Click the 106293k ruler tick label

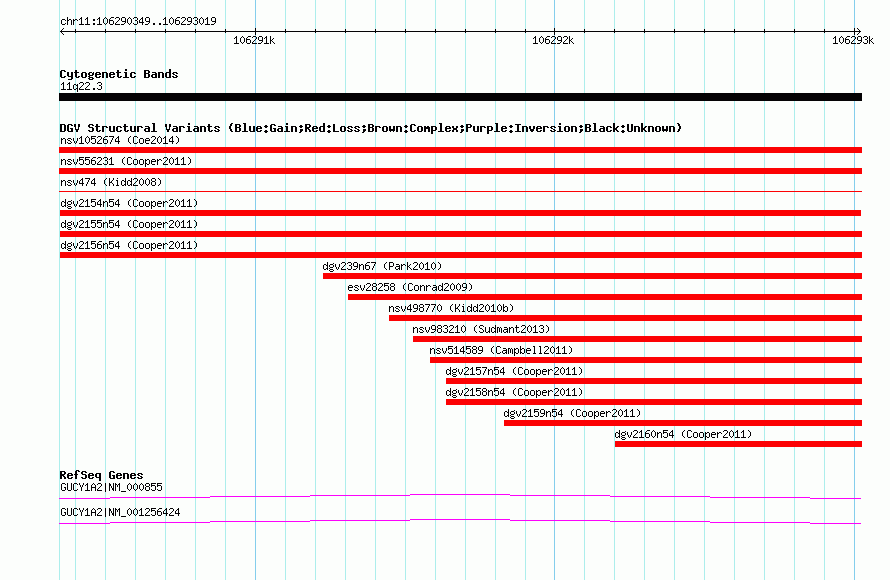coord(853,40)
